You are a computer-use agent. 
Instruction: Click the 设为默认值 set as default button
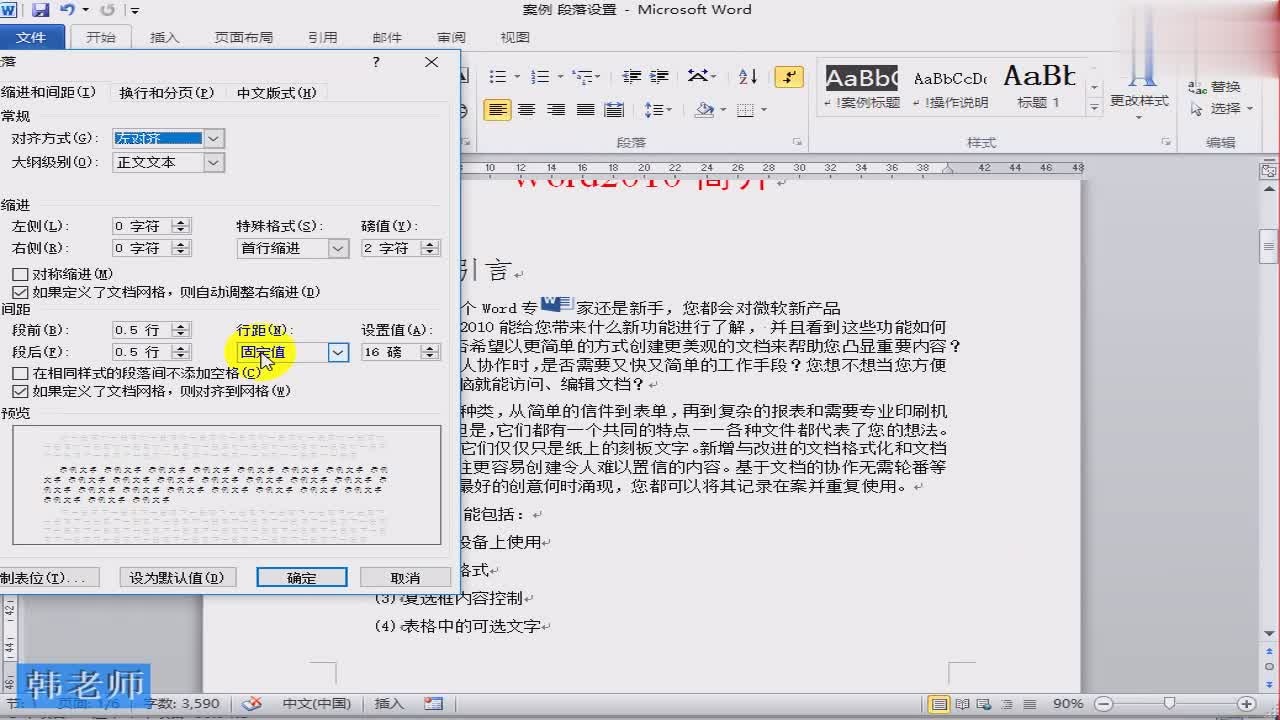click(177, 578)
